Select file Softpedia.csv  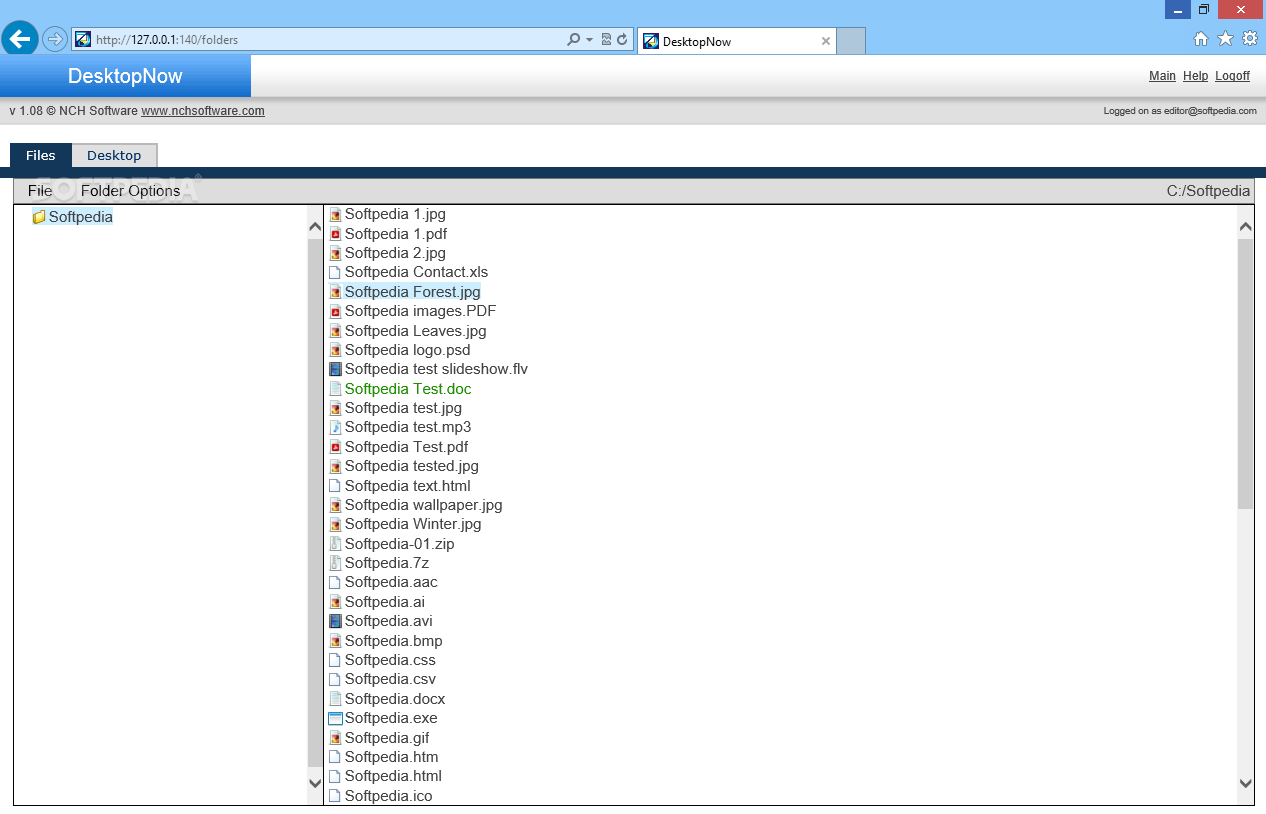pyautogui.click(x=390, y=679)
